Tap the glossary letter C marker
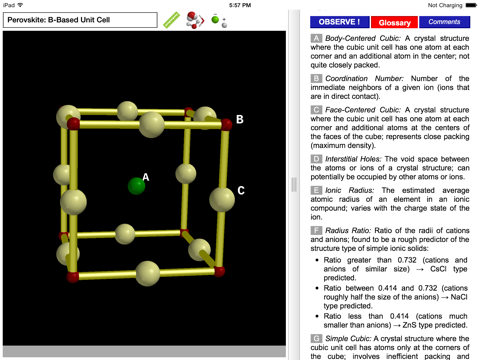This screenshot has height=360, width=480. point(316,110)
